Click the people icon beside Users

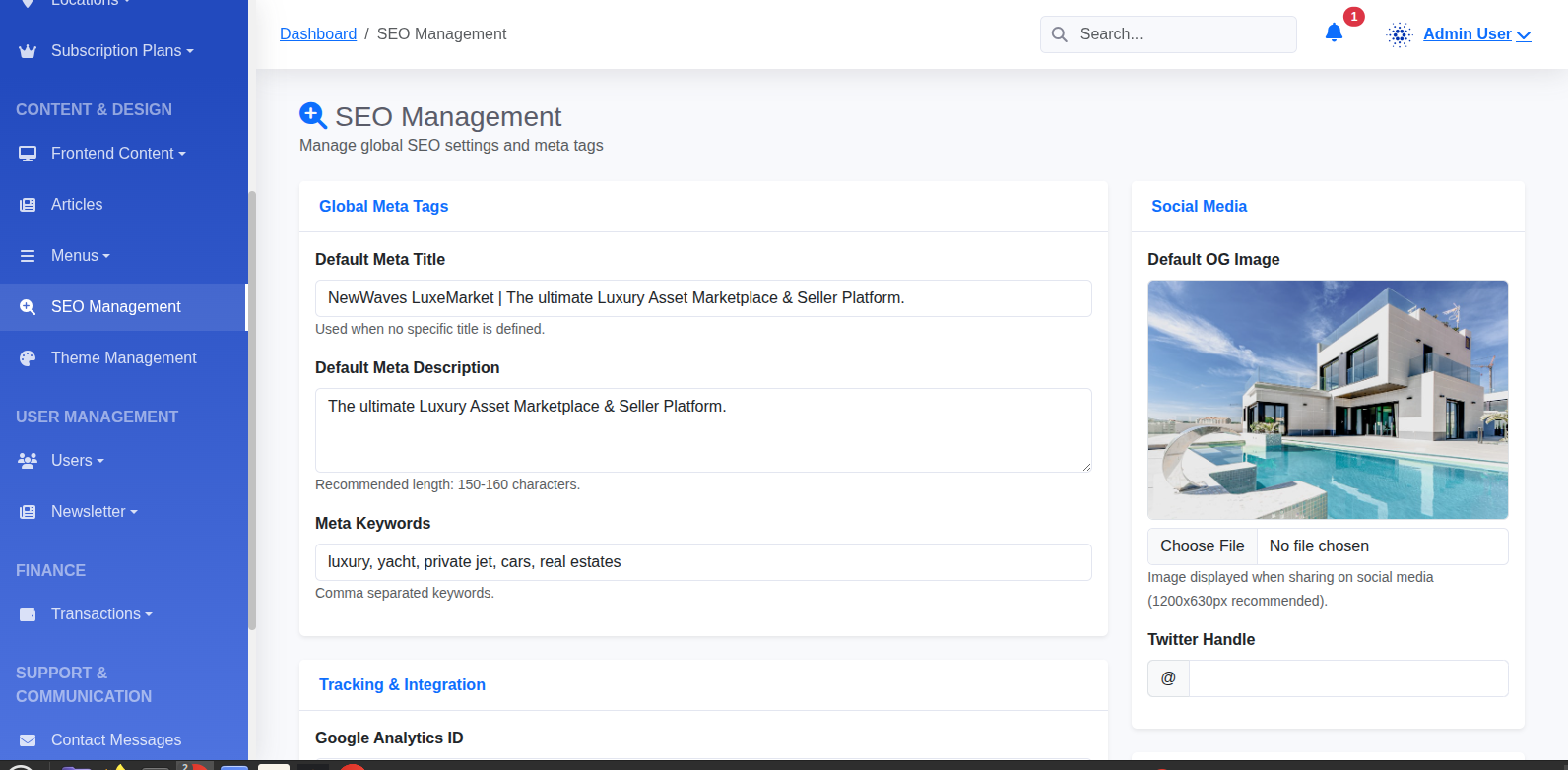pyautogui.click(x=28, y=461)
